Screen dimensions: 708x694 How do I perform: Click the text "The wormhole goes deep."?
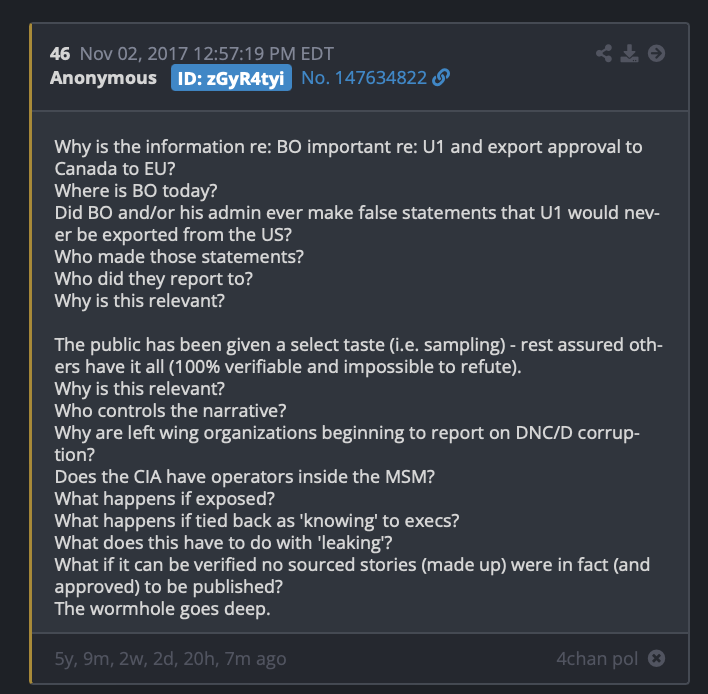163,609
